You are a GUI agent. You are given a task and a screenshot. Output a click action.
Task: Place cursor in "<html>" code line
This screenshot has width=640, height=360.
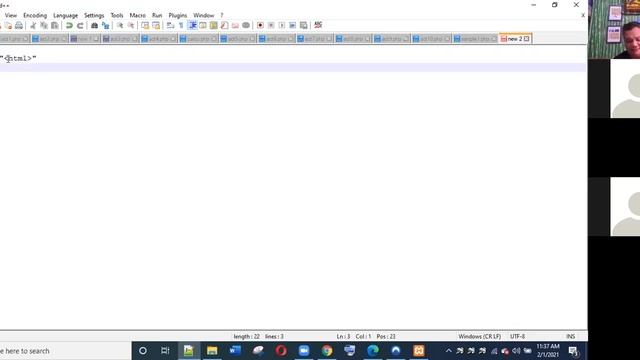18,58
